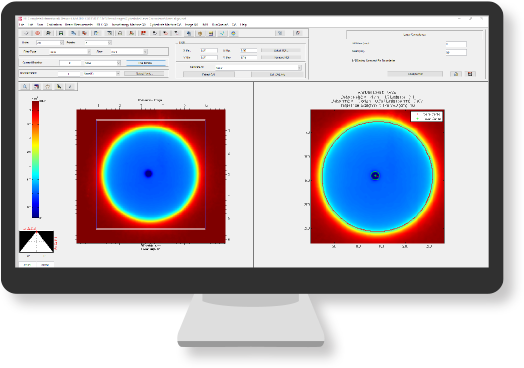This screenshot has width=524, height=368.
Task: Open the Help menu
Action: click(x=243, y=24)
